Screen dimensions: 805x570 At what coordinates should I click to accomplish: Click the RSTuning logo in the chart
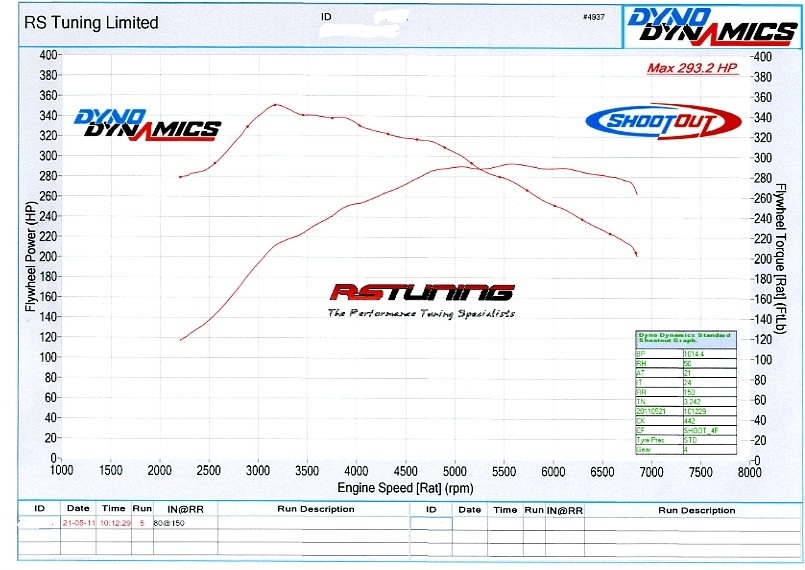click(421, 292)
